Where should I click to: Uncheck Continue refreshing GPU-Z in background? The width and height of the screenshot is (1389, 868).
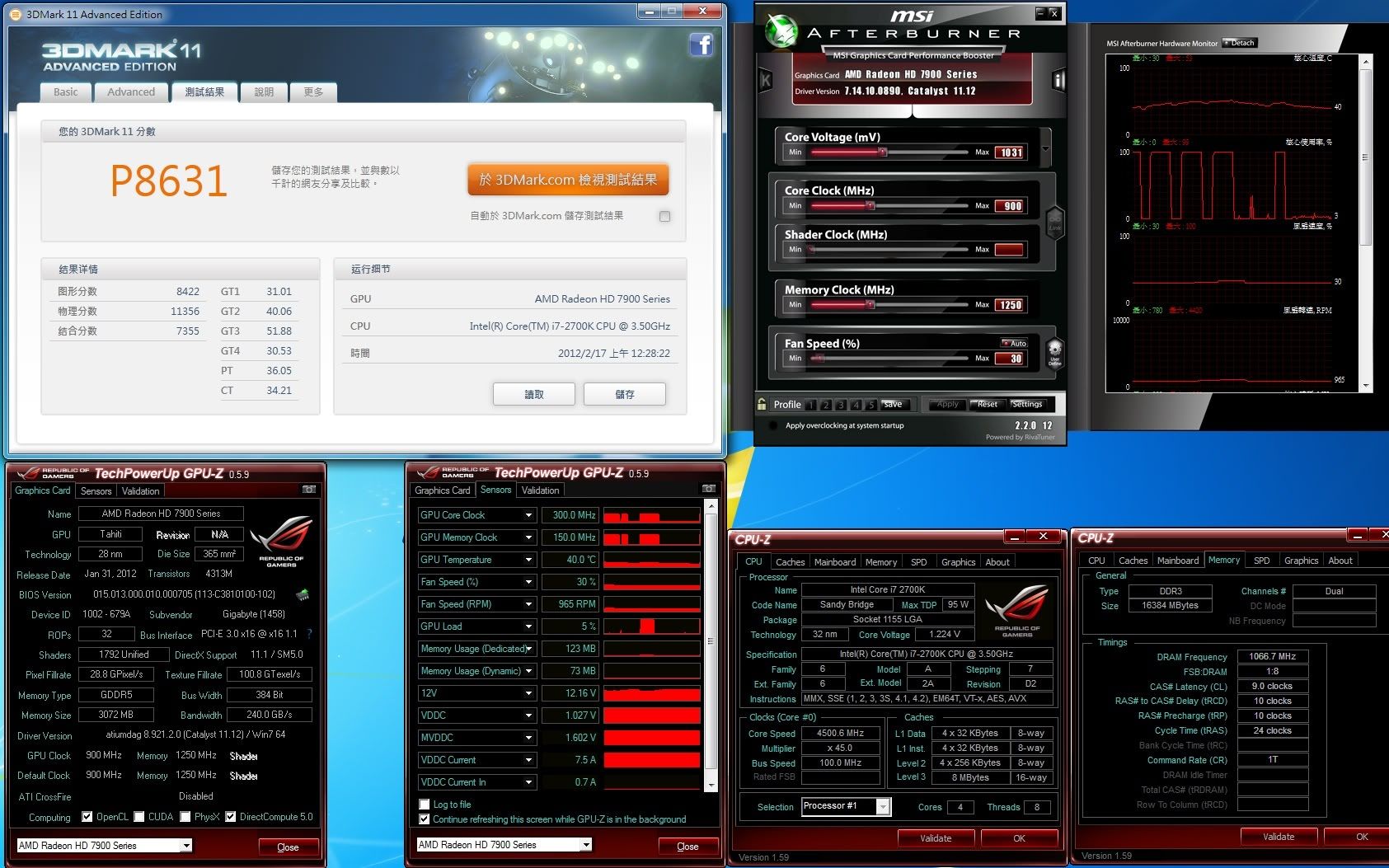(x=425, y=819)
